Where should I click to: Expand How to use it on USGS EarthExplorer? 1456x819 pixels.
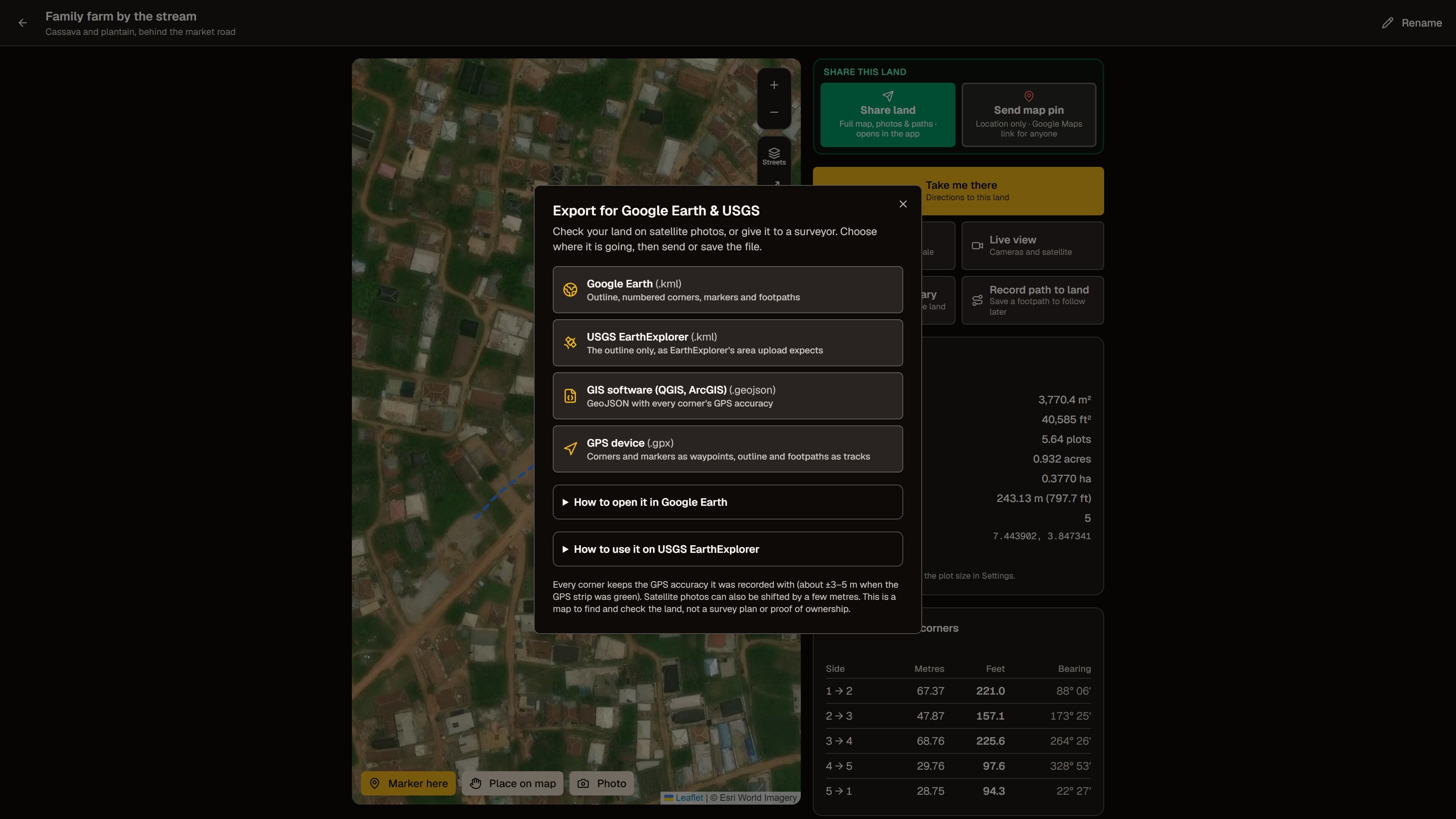[x=728, y=549]
